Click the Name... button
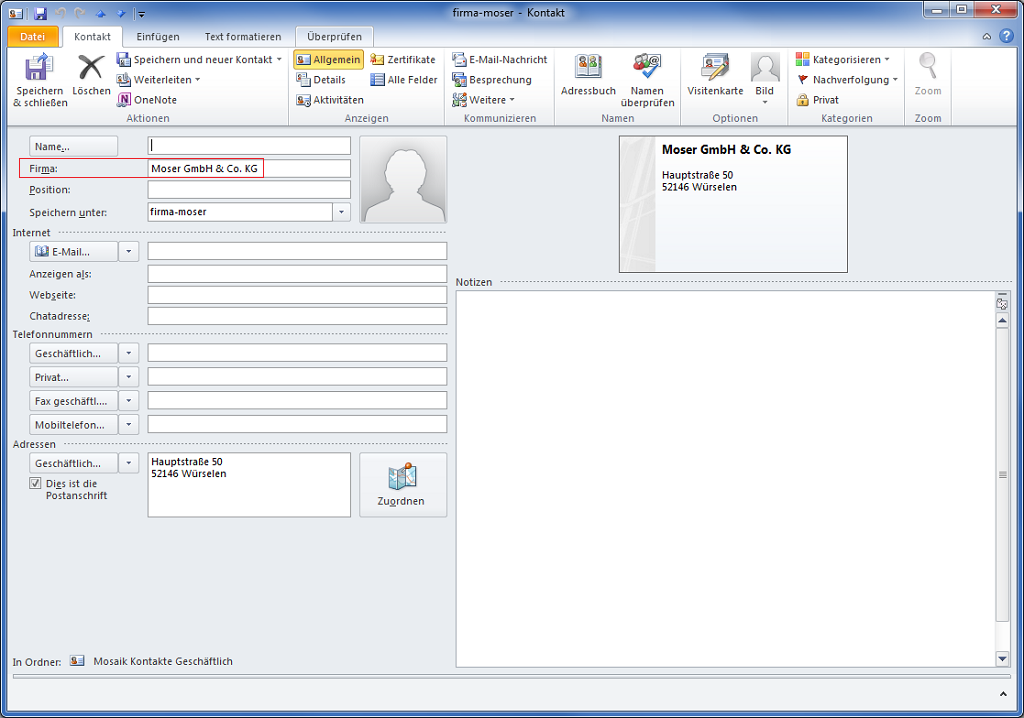 [74, 146]
